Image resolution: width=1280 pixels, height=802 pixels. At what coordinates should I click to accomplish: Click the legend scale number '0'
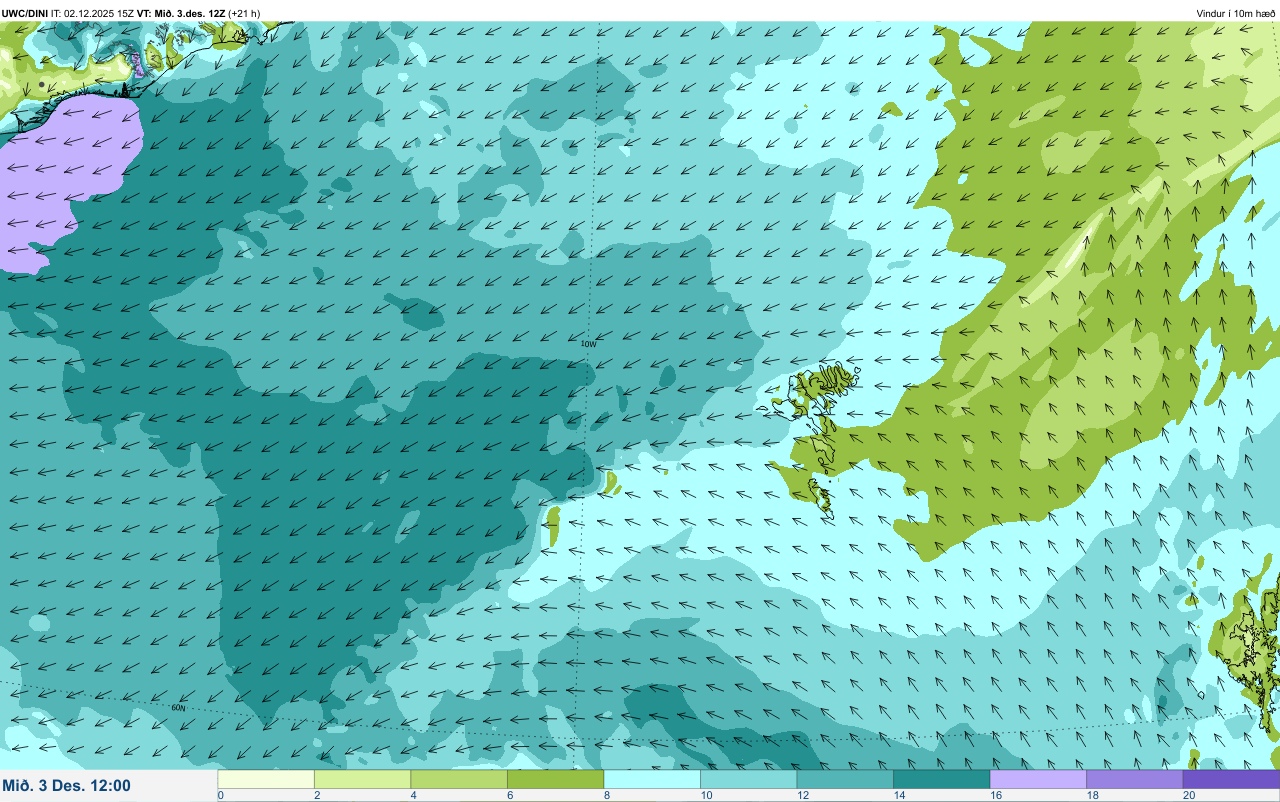[x=220, y=796]
